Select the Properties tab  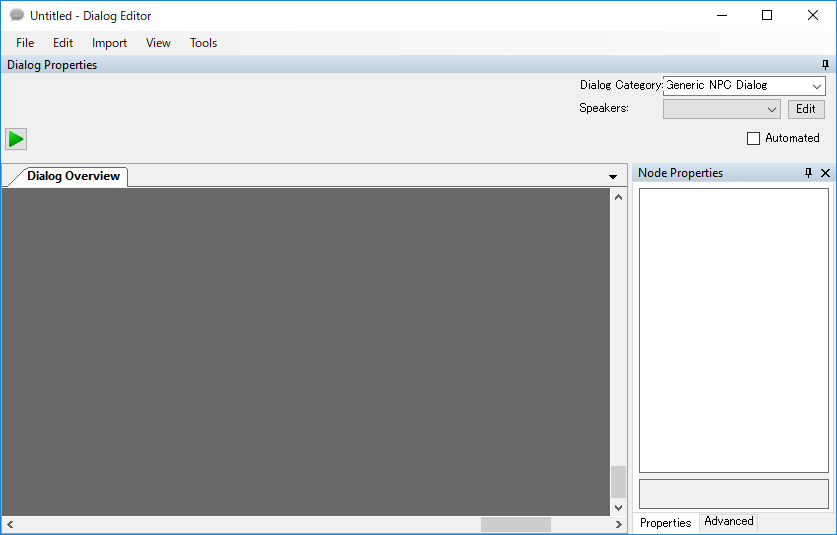coord(665,522)
